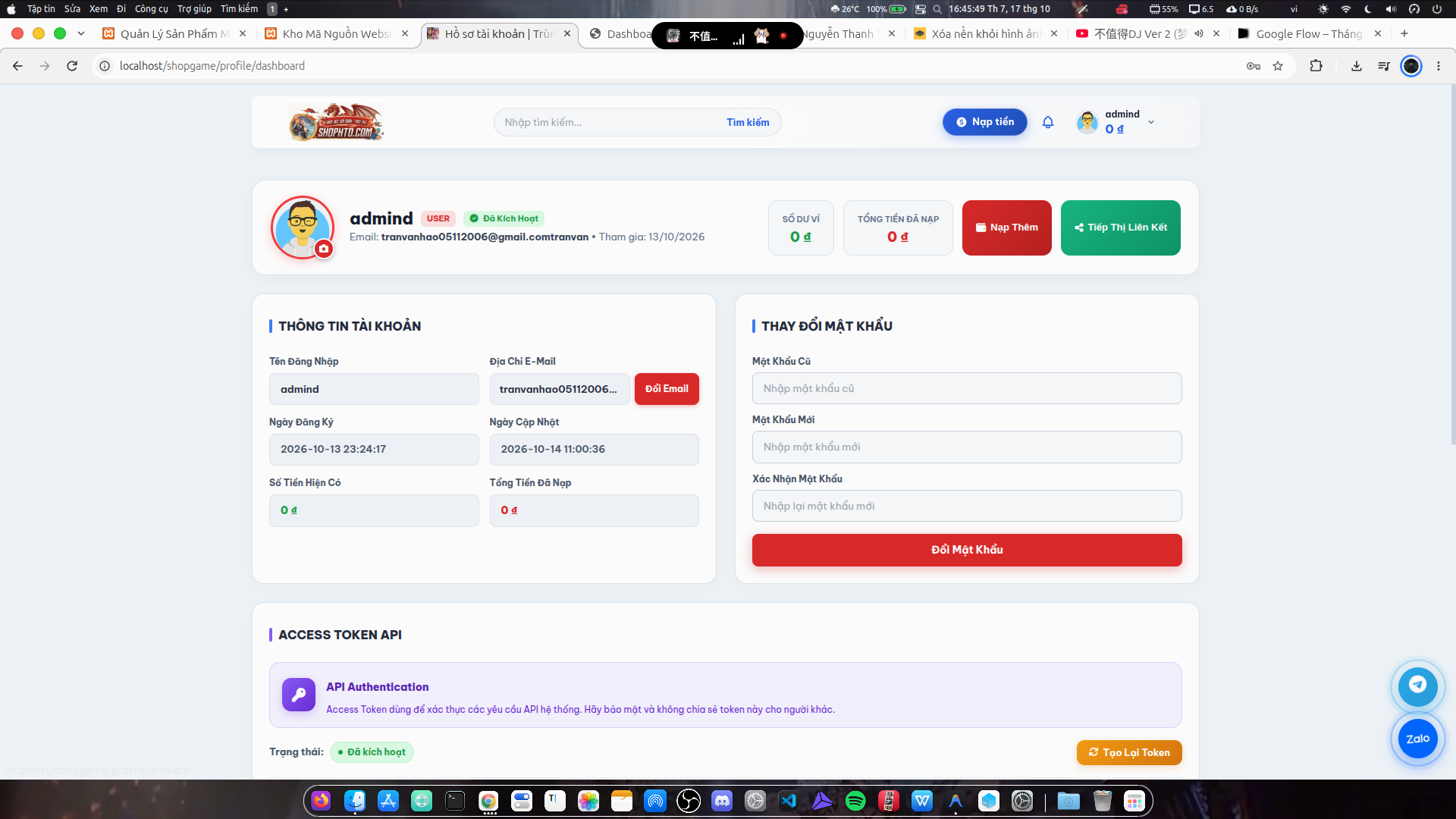Screen dimensions: 1456x819
Task: Open Tiếp Thị Liên Kết affiliate button
Action: (x=1120, y=227)
